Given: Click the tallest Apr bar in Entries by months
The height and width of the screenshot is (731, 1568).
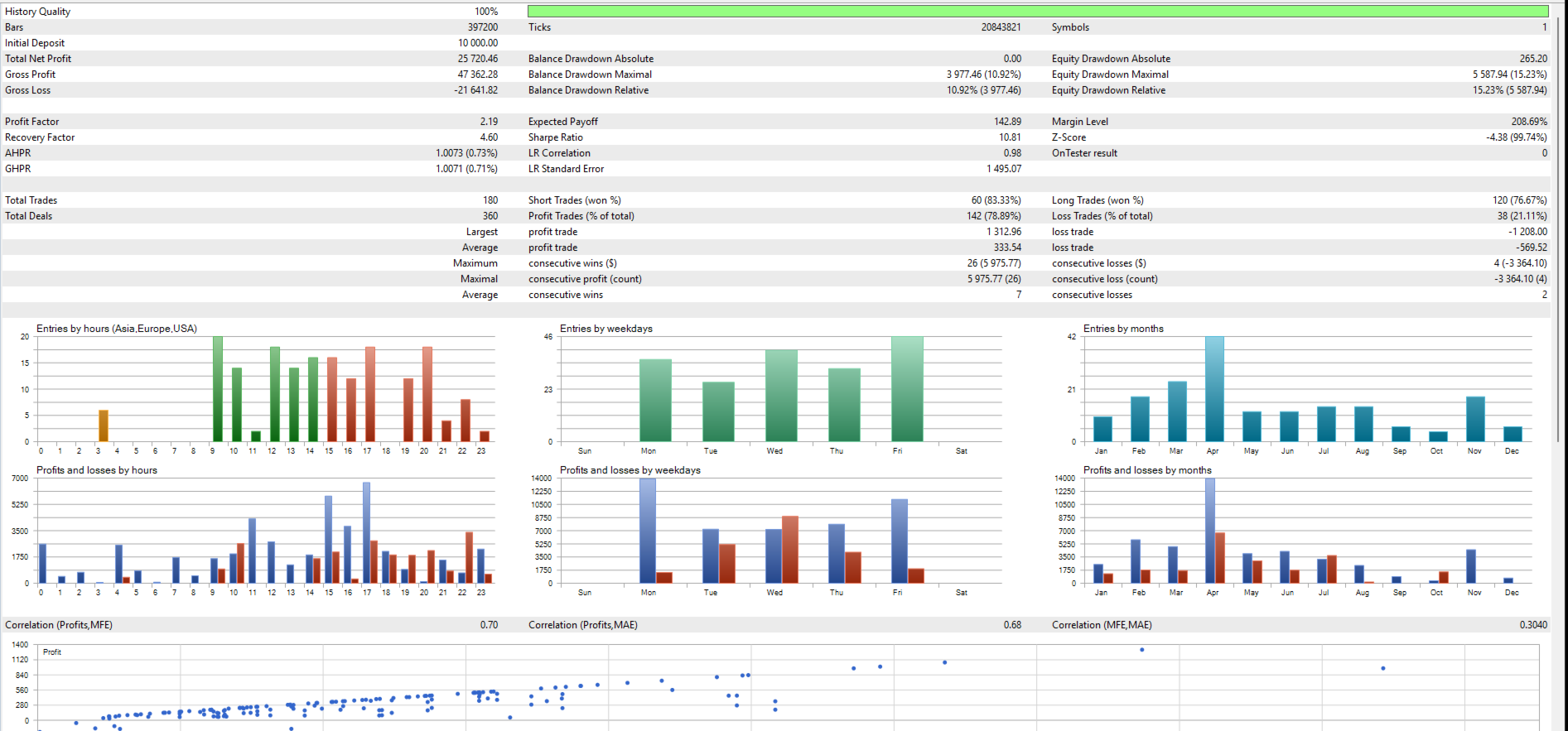Looking at the screenshot, I should click(x=1214, y=389).
